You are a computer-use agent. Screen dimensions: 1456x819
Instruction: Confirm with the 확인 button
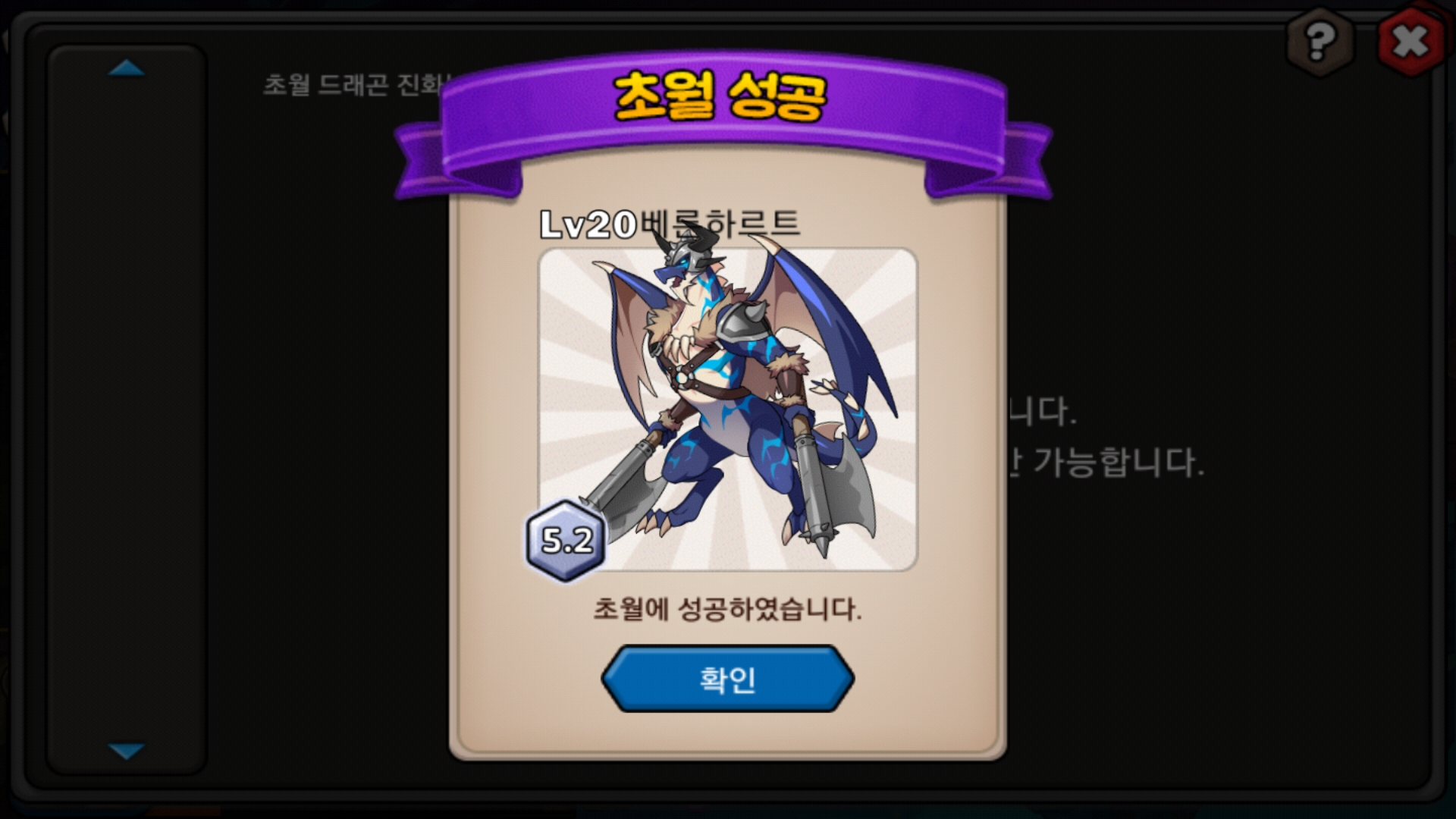click(x=728, y=679)
